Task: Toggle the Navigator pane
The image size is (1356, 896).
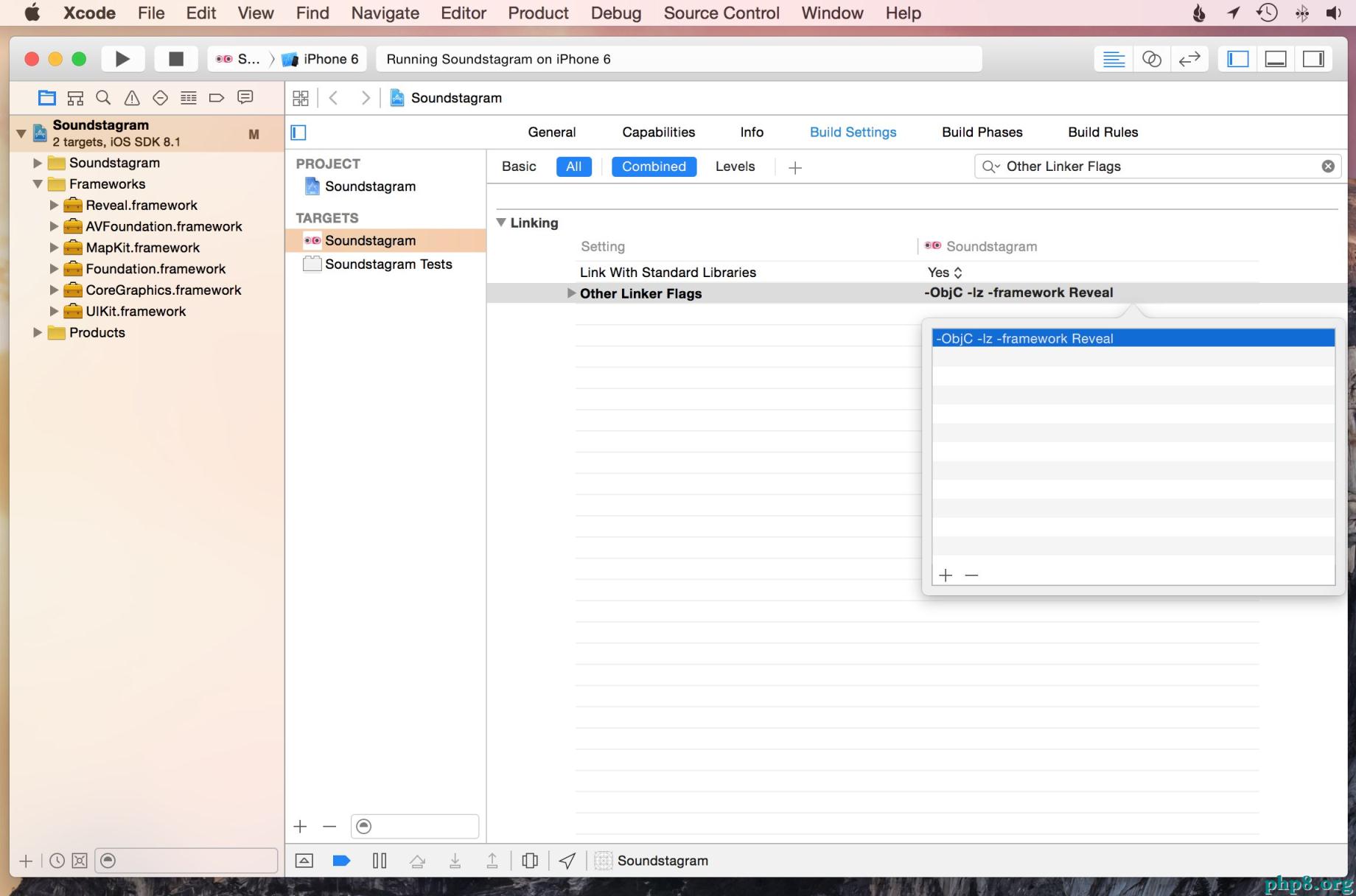Action: pos(1238,59)
